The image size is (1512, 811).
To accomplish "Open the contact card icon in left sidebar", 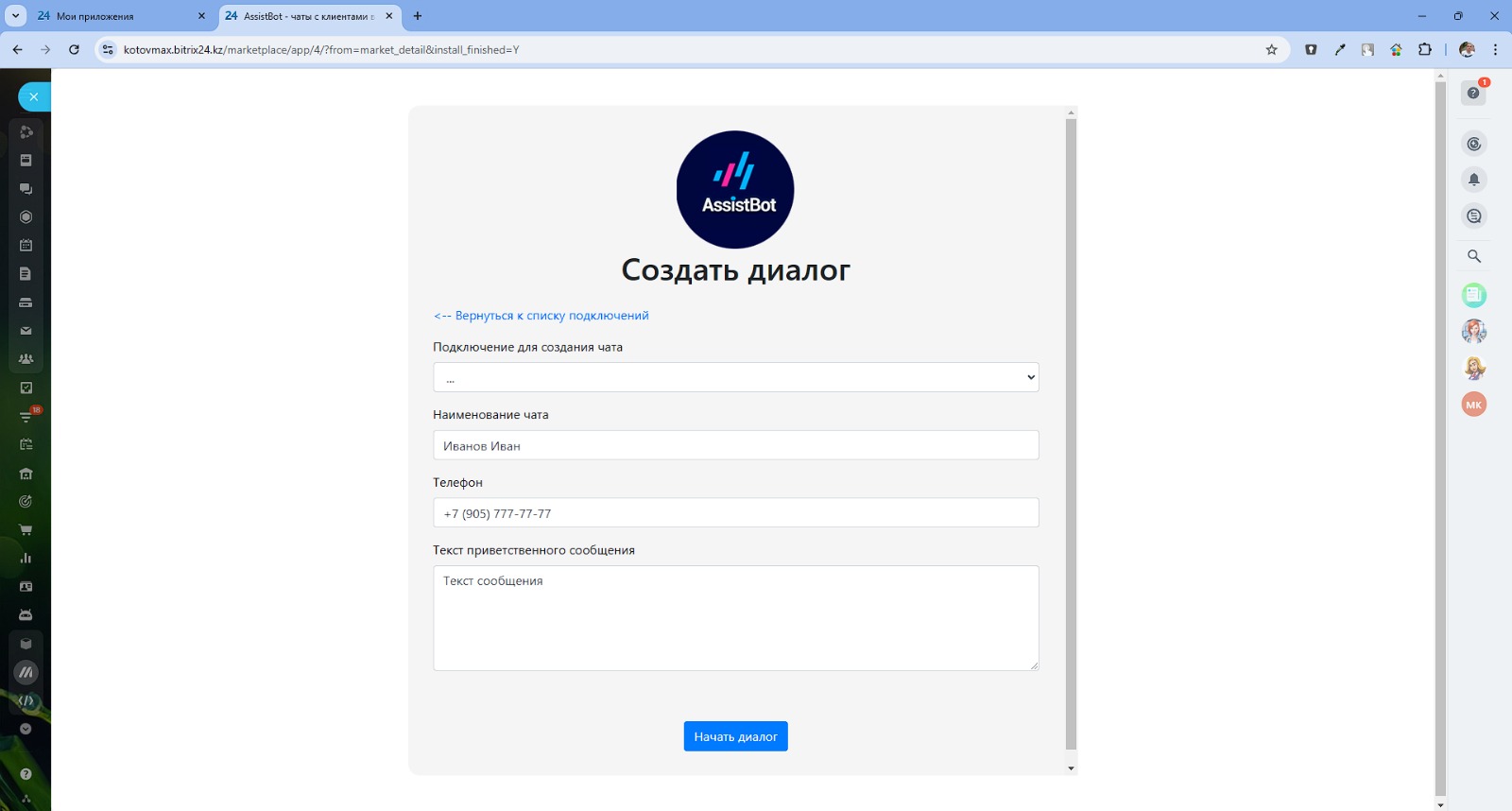I will tap(26, 586).
